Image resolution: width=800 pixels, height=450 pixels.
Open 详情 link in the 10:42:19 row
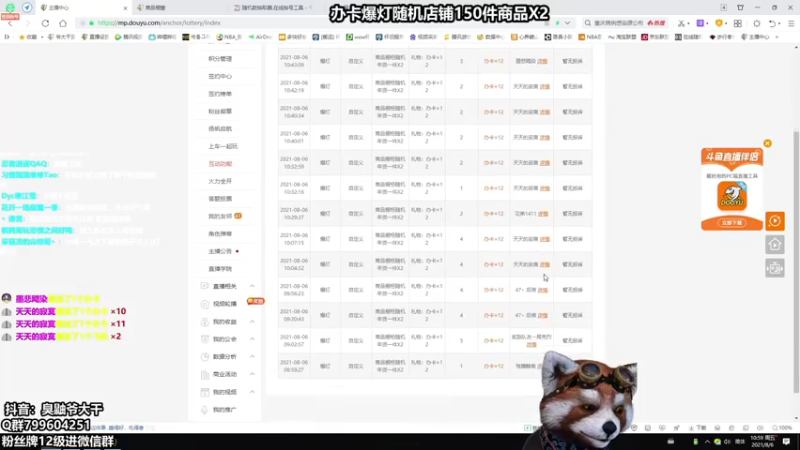545,87
